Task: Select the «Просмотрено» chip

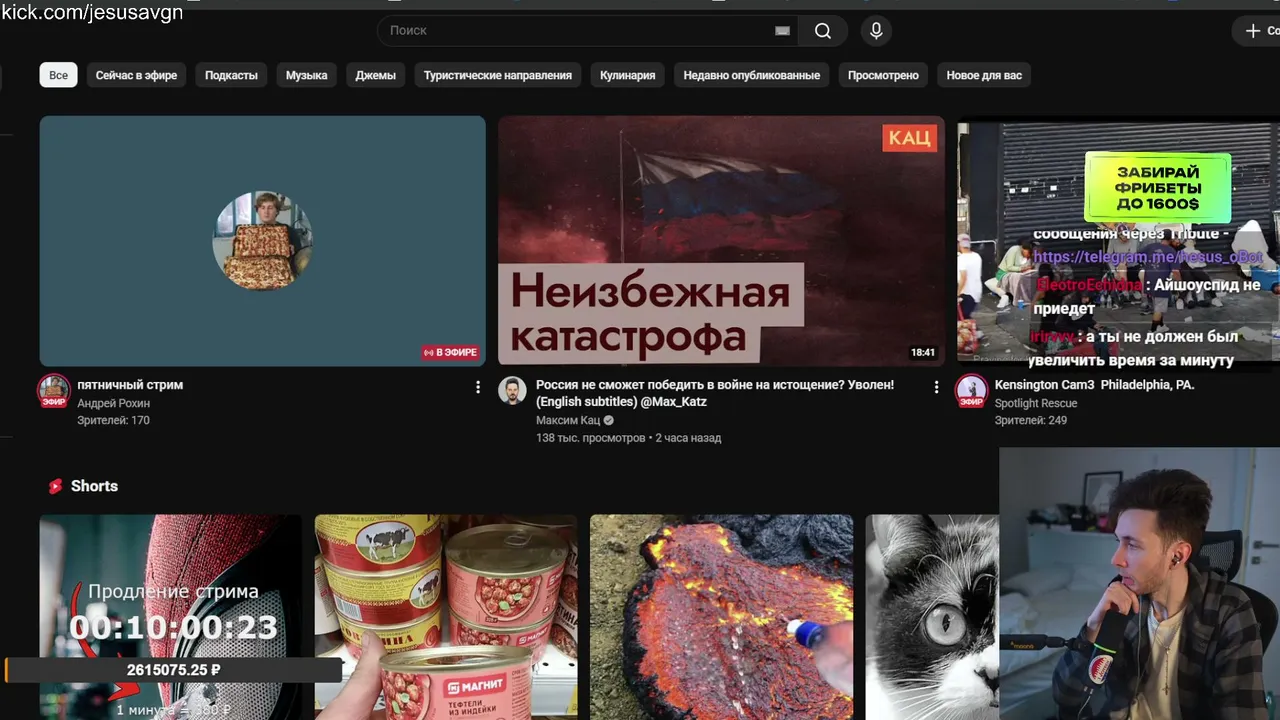Action: pos(883,75)
